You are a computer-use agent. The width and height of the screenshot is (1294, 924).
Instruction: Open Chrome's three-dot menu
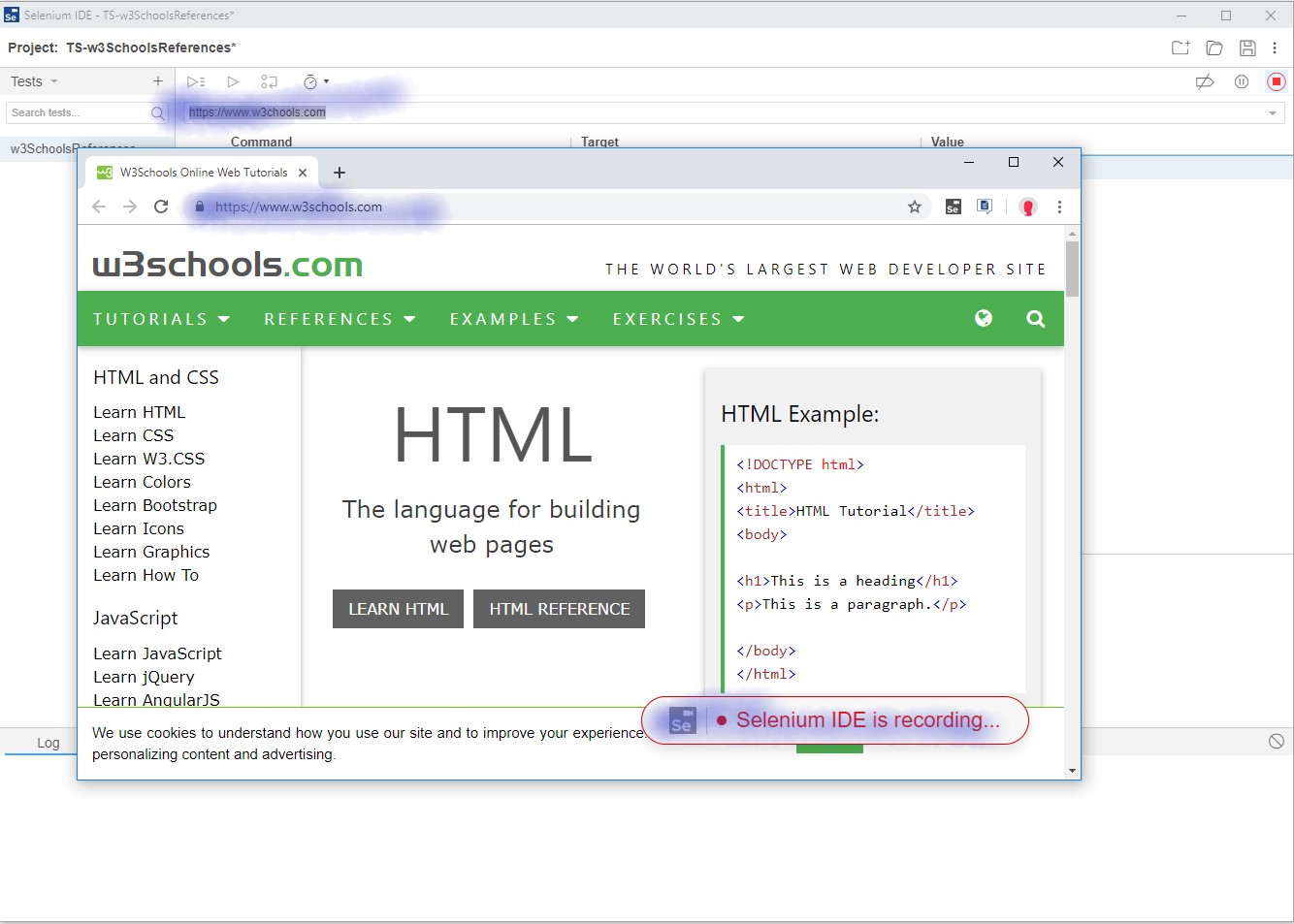pos(1059,207)
